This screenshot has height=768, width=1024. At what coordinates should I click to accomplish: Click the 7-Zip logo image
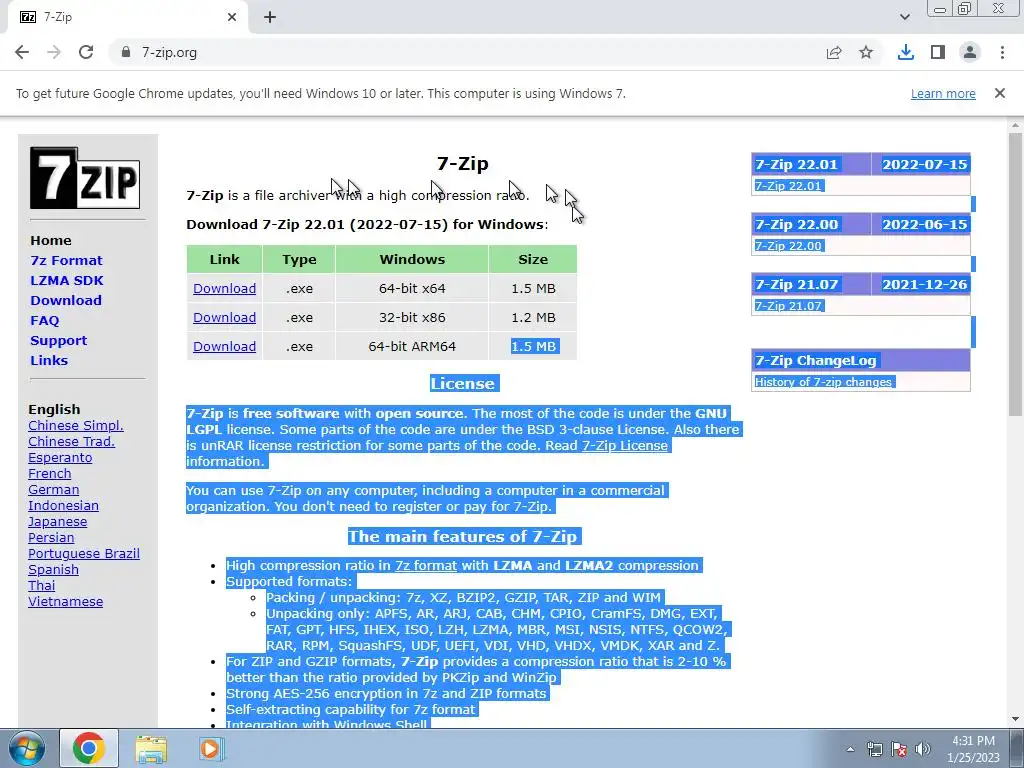(x=85, y=178)
